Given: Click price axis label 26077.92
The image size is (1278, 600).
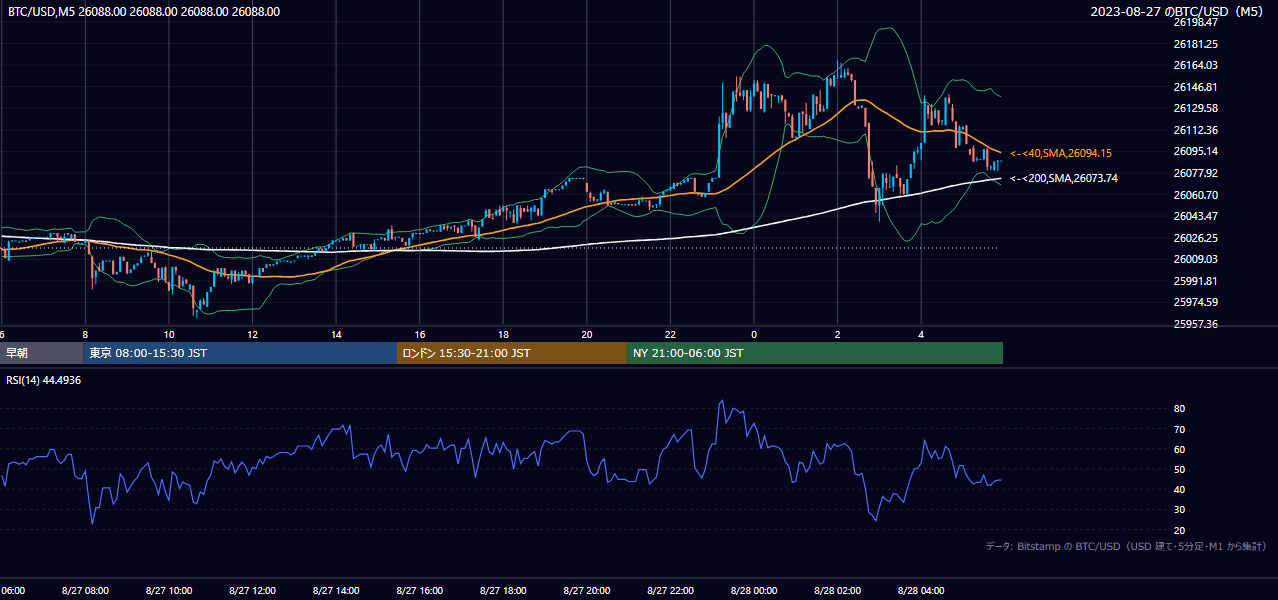Looking at the screenshot, I should (1195, 173).
